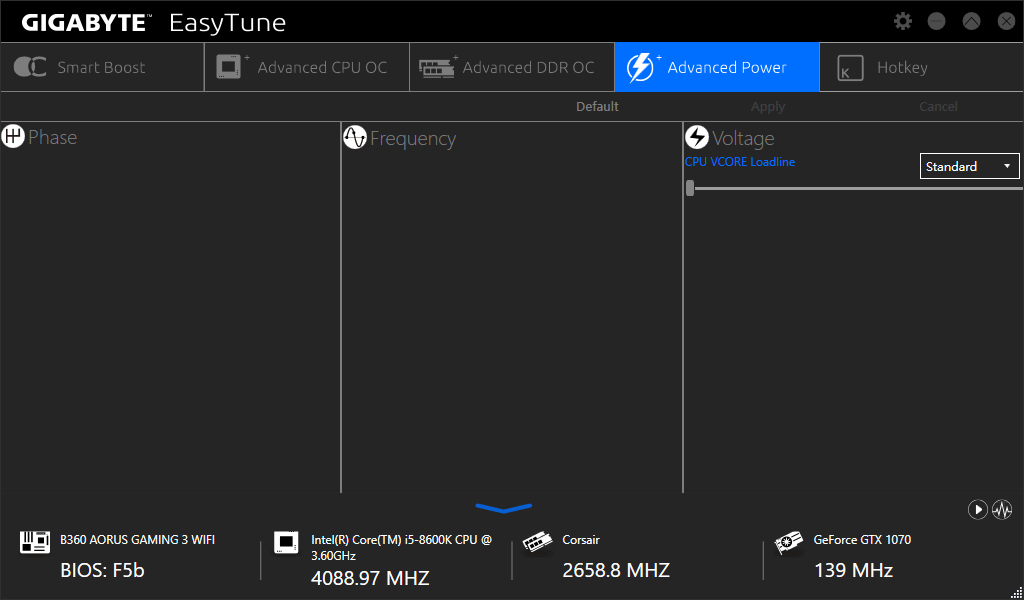Select the Advanced Power tab
The width and height of the screenshot is (1024, 600).
[717, 67]
